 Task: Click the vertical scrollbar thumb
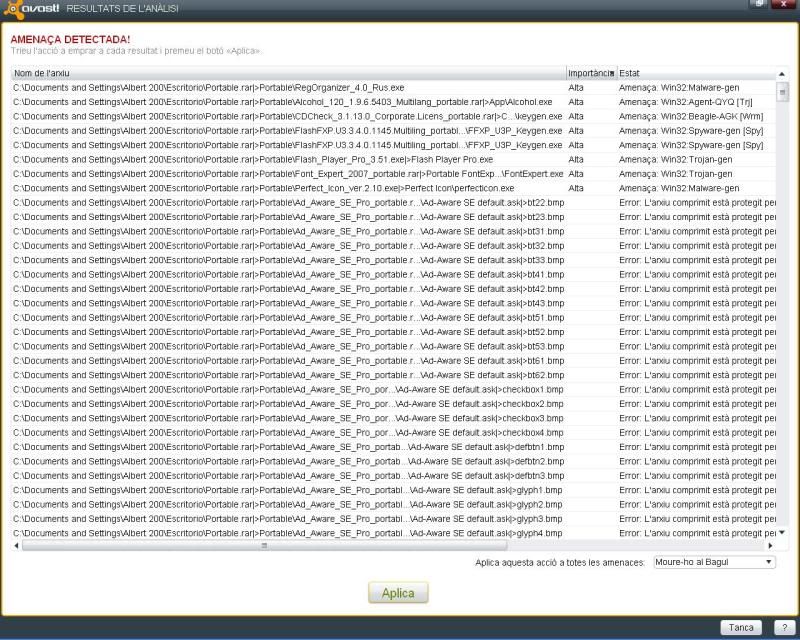click(x=783, y=92)
